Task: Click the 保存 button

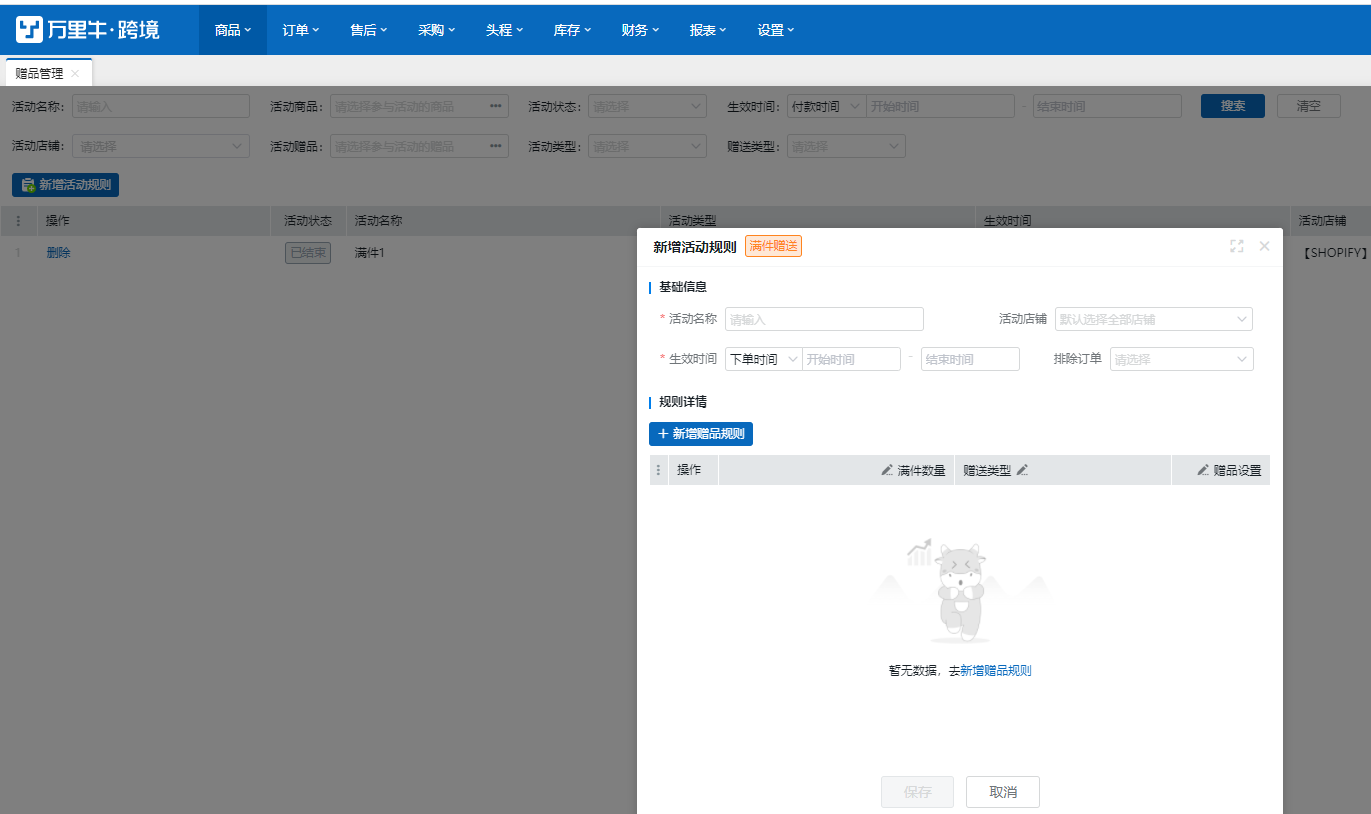Action: pos(917,792)
